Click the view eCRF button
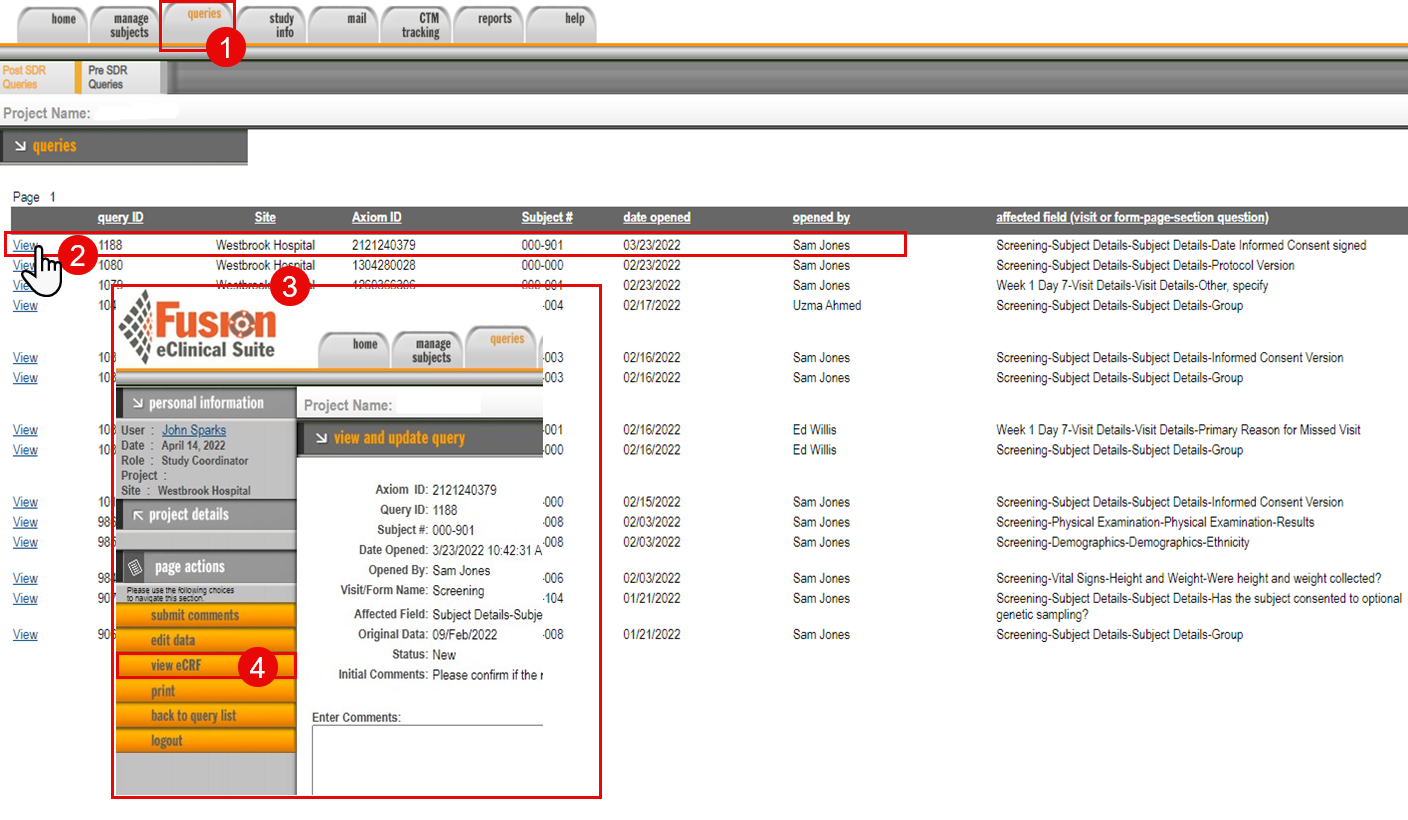This screenshot has height=820, width=1408. [x=206, y=665]
